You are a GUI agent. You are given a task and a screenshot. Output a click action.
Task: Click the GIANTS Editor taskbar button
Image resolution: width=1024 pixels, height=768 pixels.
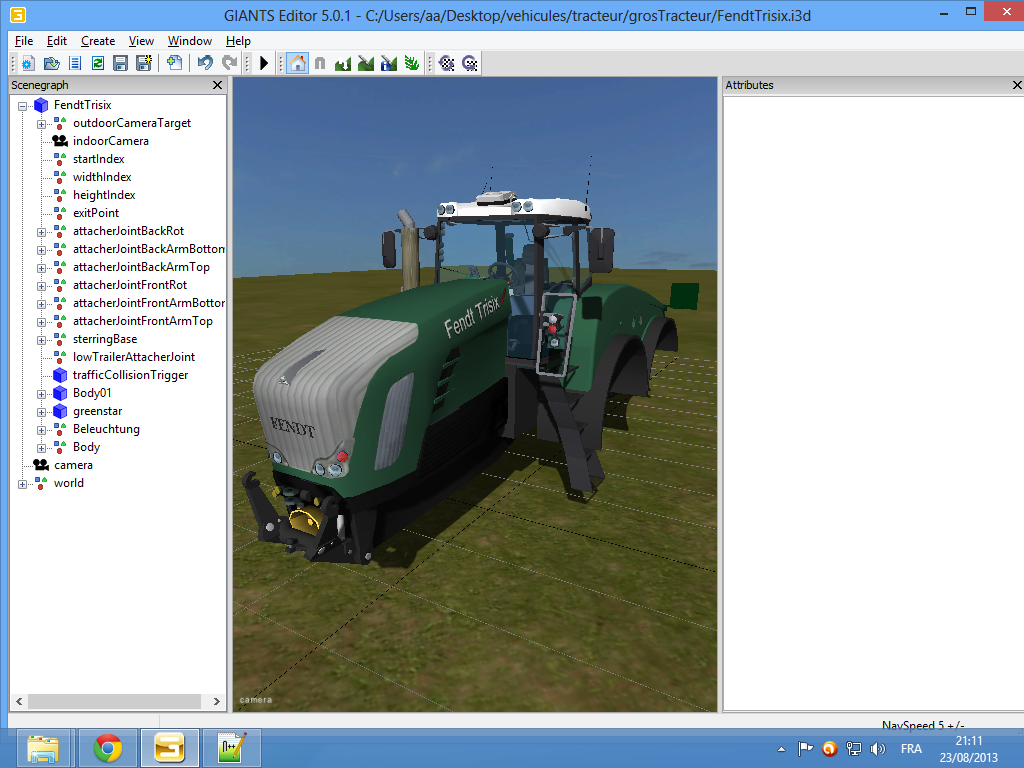pyautogui.click(x=170, y=748)
